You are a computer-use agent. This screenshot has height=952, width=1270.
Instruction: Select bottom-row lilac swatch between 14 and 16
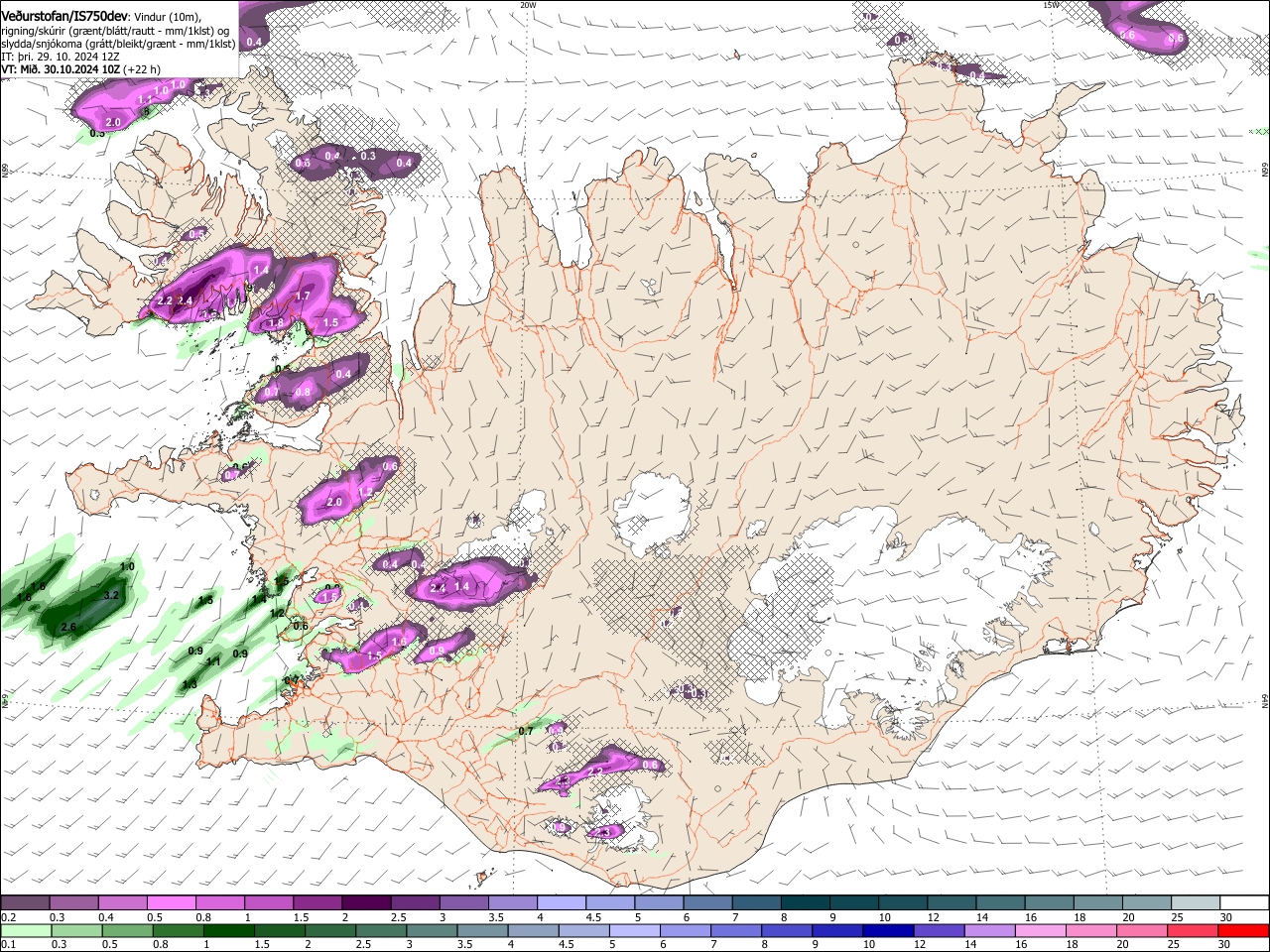pos(990,931)
